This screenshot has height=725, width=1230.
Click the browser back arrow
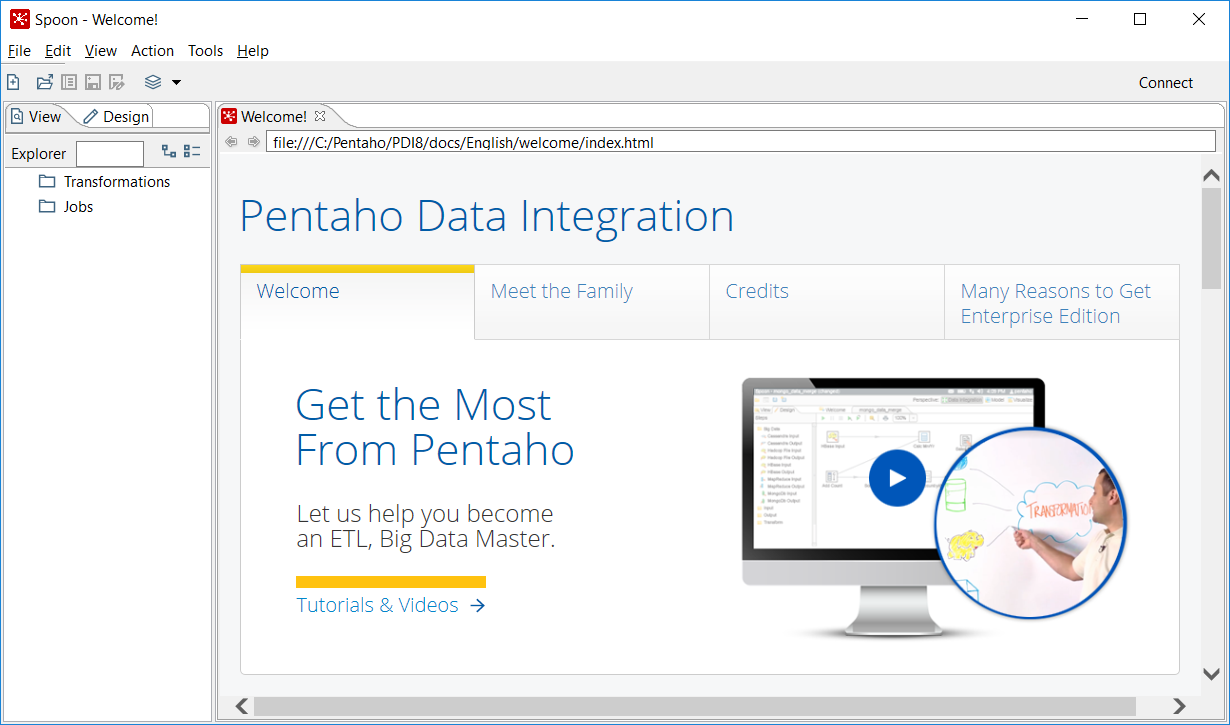tap(232, 142)
